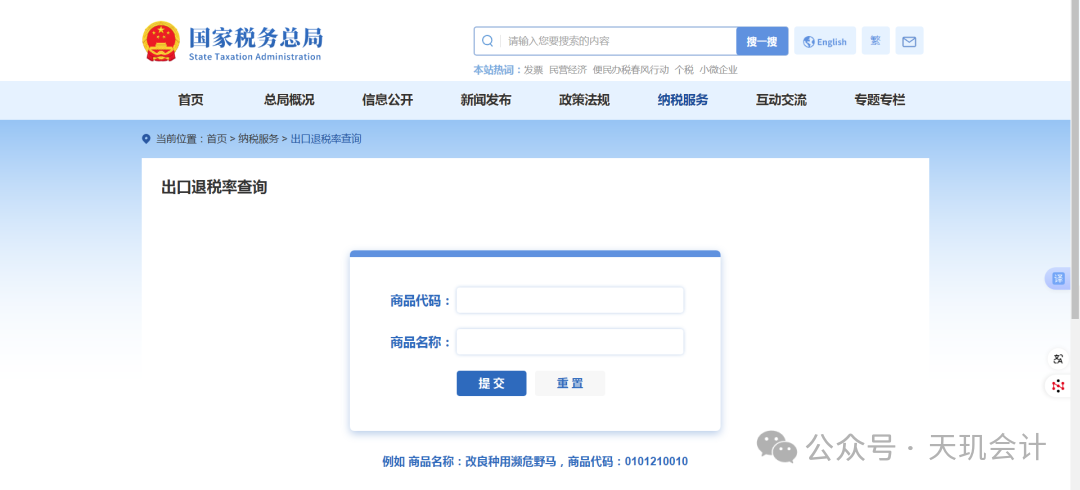Screen dimensions: 1080x490
Task: Open the 首页 navigation menu
Action: tap(191, 100)
